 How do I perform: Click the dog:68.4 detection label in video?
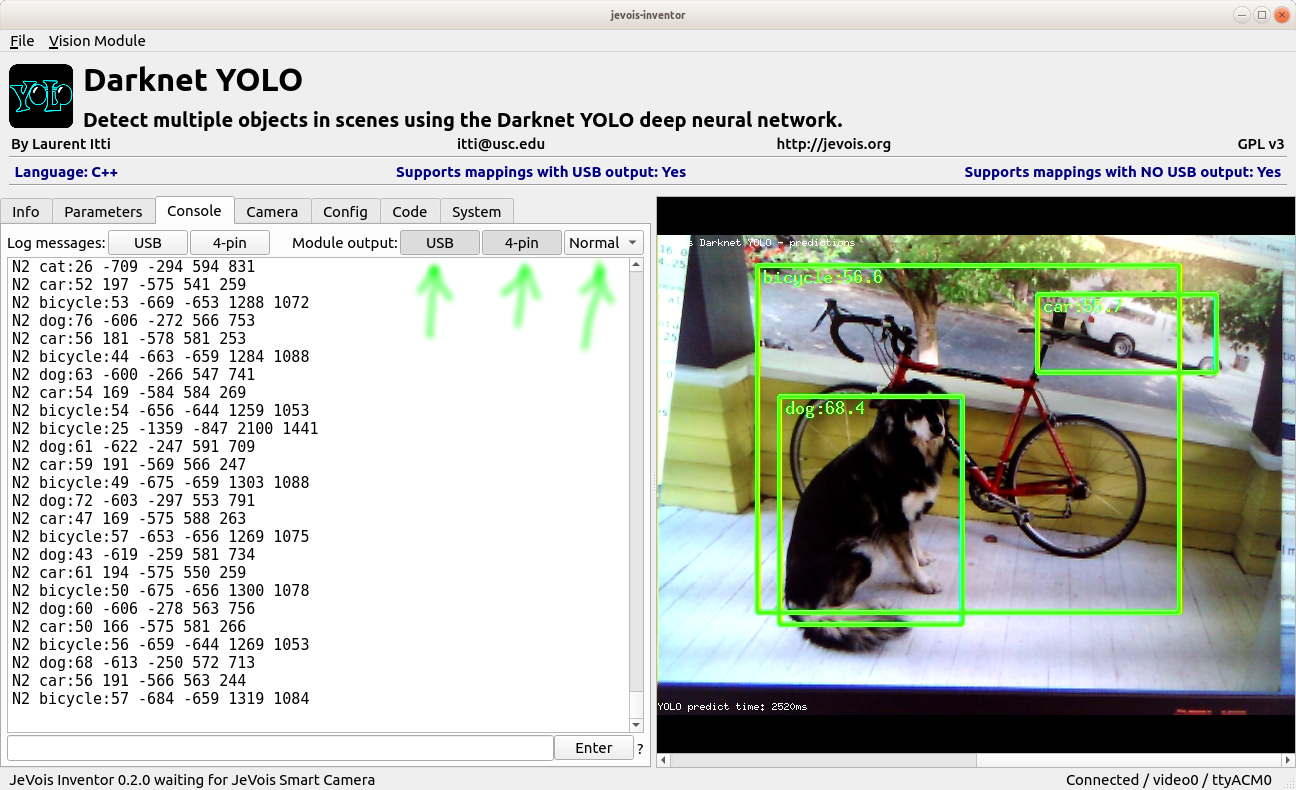pyautogui.click(x=824, y=408)
